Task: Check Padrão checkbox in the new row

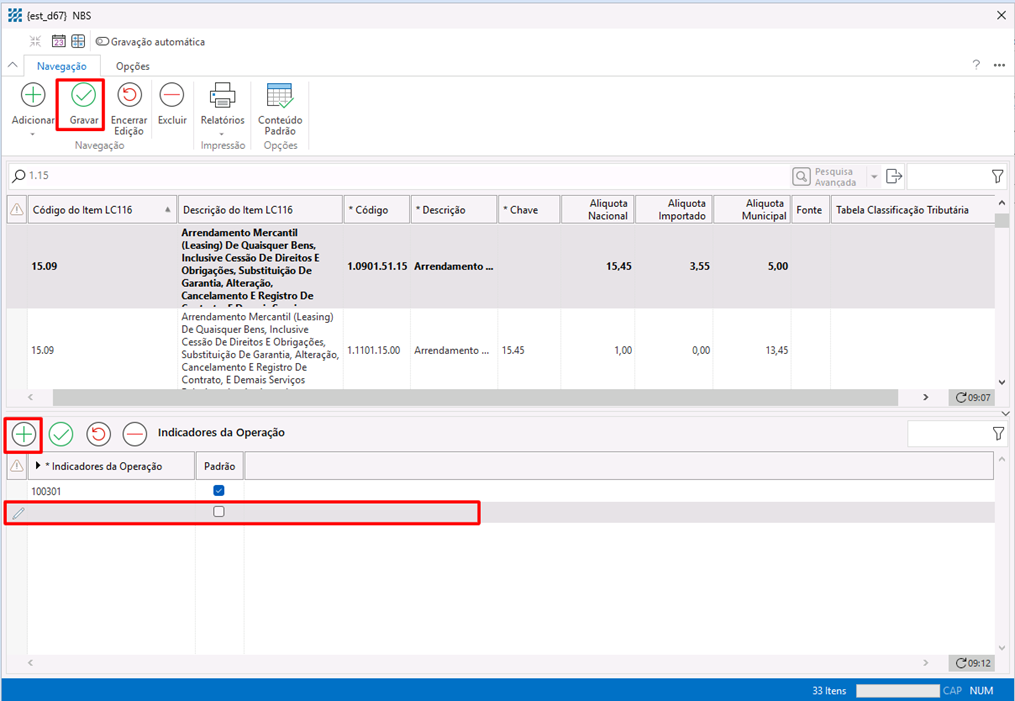Action: 219,512
